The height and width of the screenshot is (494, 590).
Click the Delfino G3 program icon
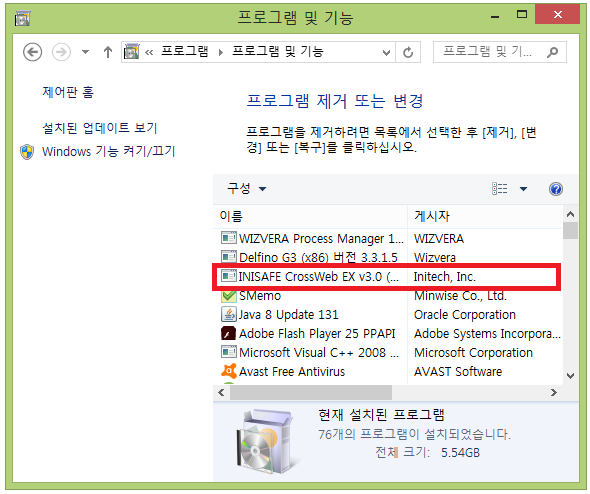[228, 257]
